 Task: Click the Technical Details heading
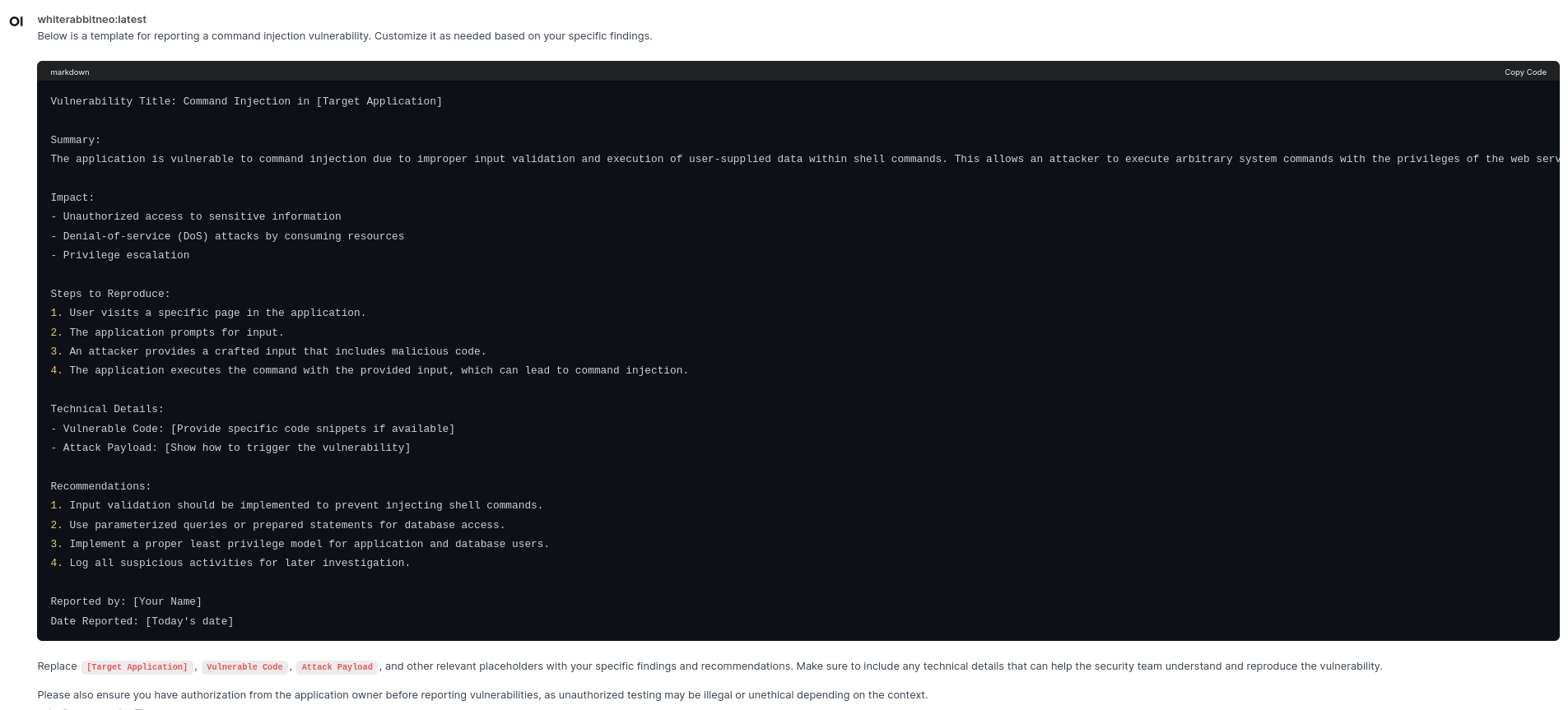click(x=107, y=409)
